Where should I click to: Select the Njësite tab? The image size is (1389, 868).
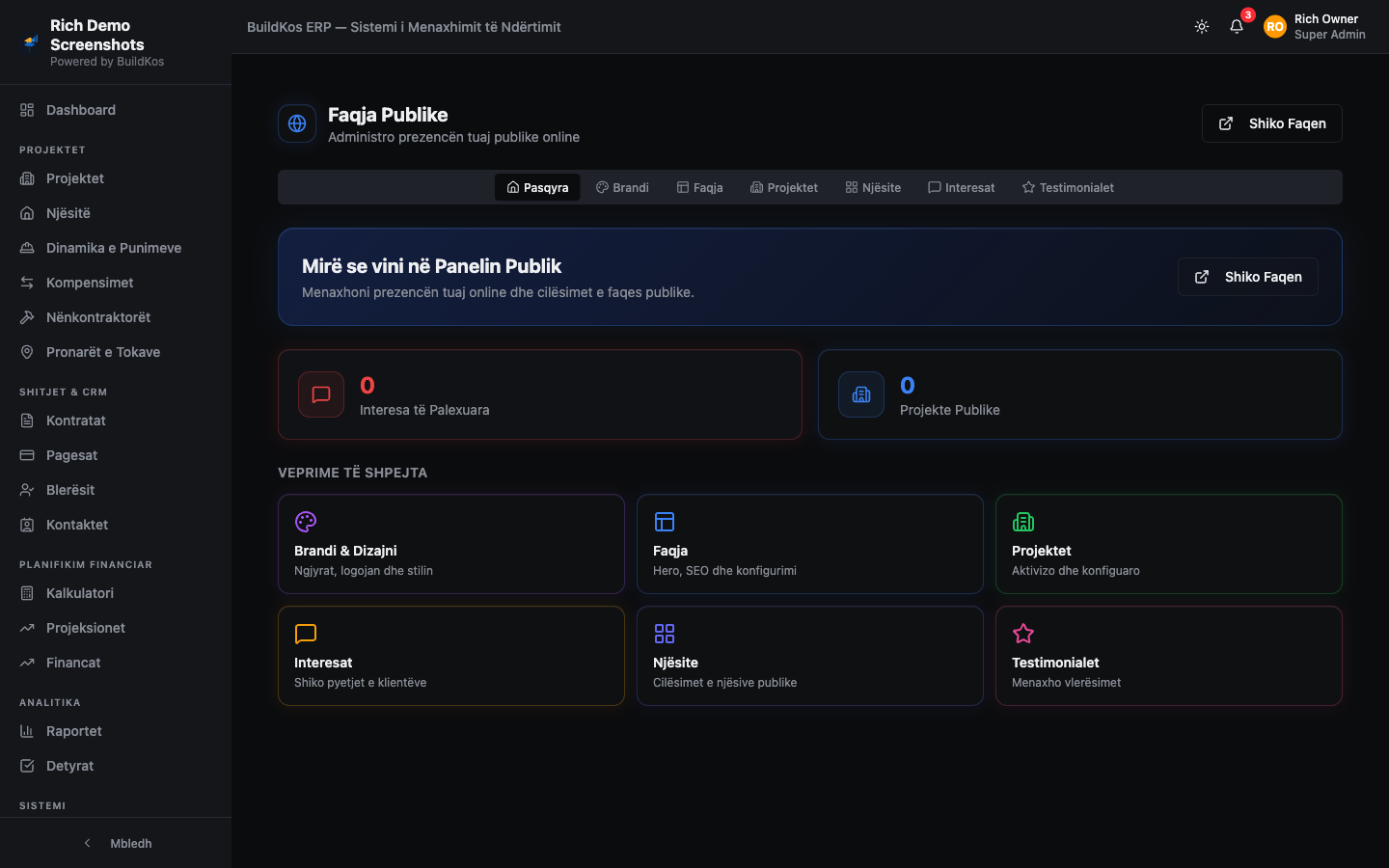tap(873, 187)
